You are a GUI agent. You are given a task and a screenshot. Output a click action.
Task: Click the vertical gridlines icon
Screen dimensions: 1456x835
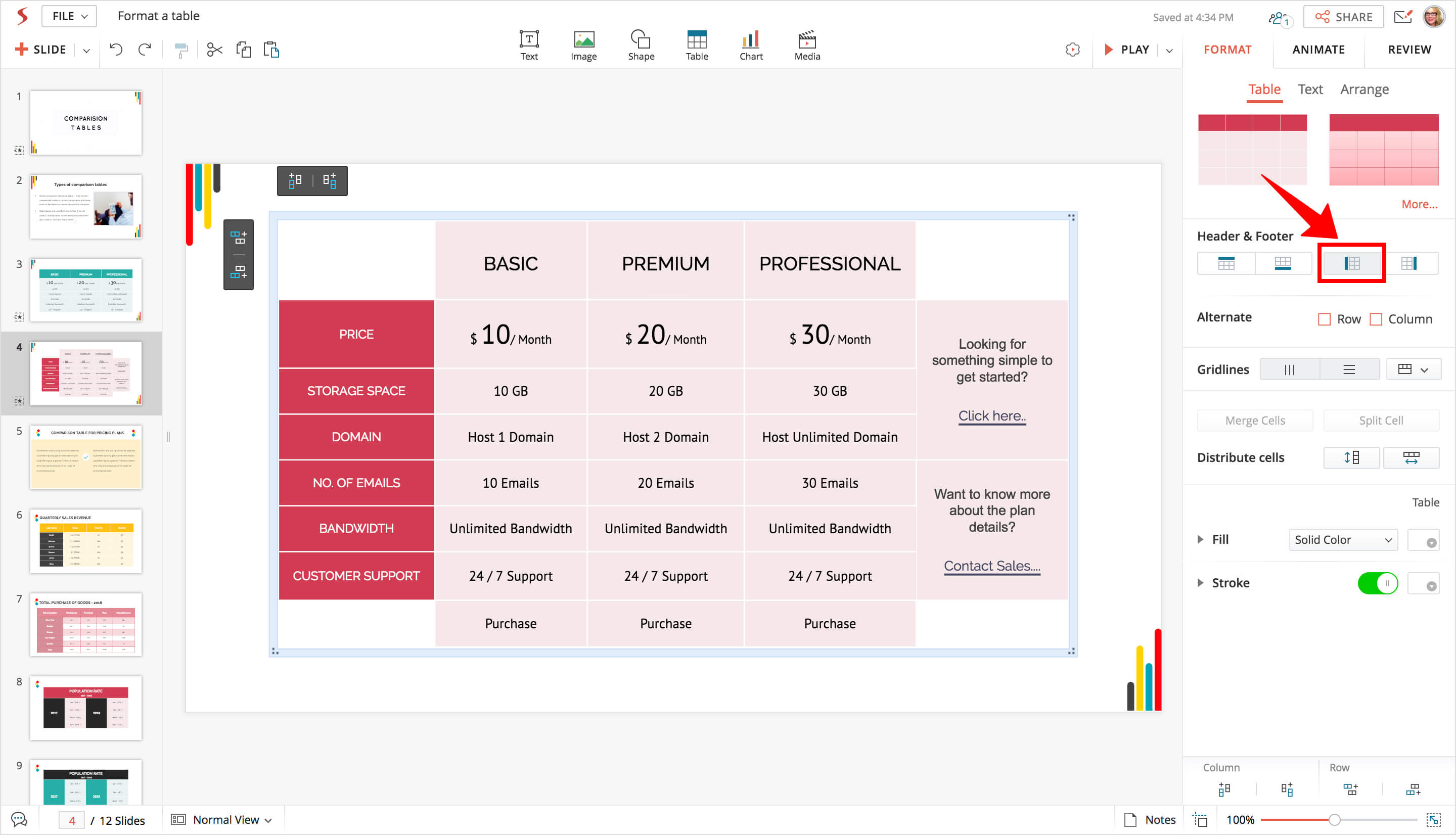1289,370
